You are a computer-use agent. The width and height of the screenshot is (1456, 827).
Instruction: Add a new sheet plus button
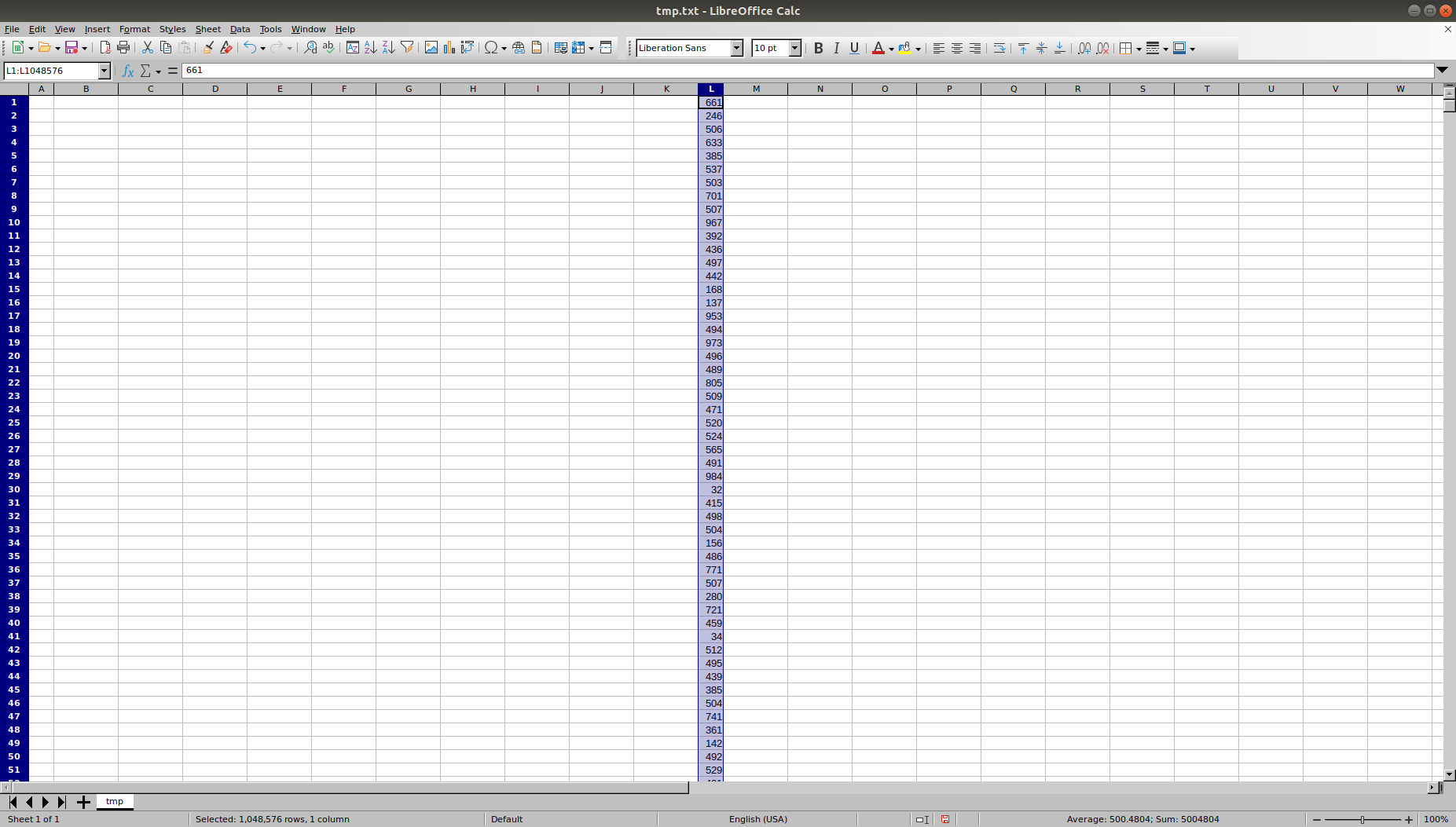tap(83, 802)
